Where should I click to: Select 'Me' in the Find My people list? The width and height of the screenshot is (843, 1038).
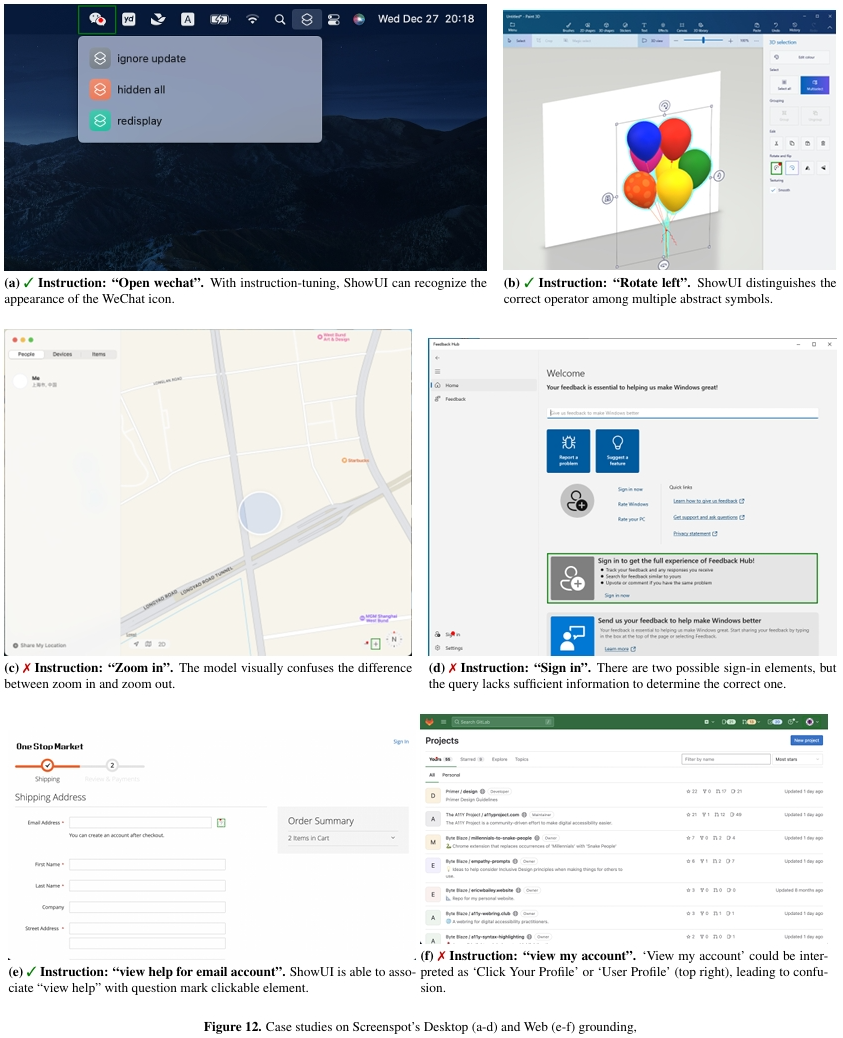click(63, 381)
